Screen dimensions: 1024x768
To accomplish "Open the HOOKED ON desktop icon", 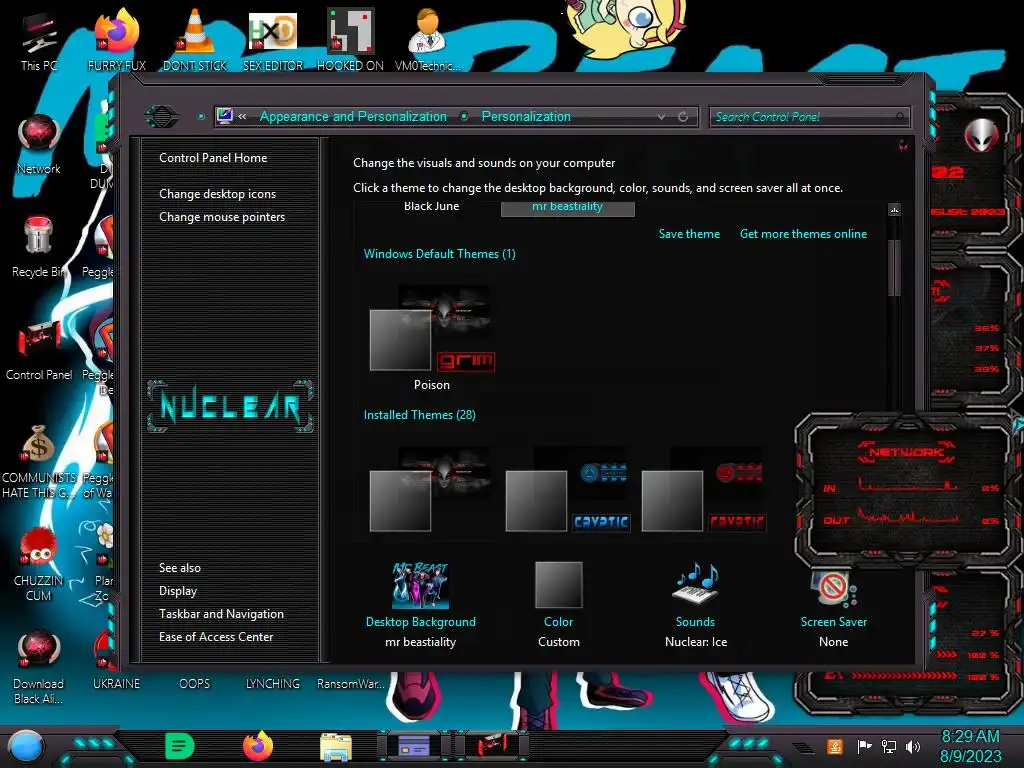I will click(x=350, y=41).
